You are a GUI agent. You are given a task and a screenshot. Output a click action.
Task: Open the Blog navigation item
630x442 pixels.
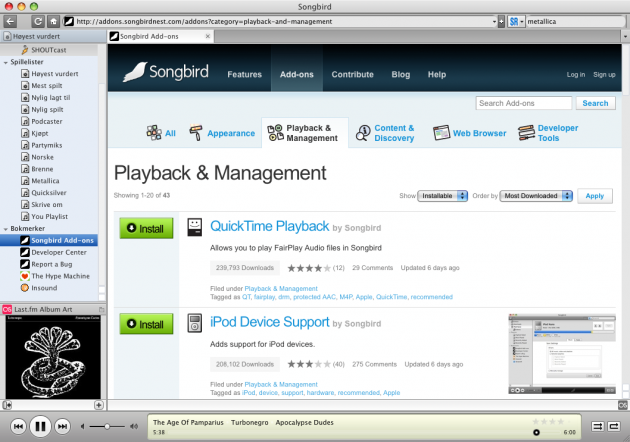point(401,74)
